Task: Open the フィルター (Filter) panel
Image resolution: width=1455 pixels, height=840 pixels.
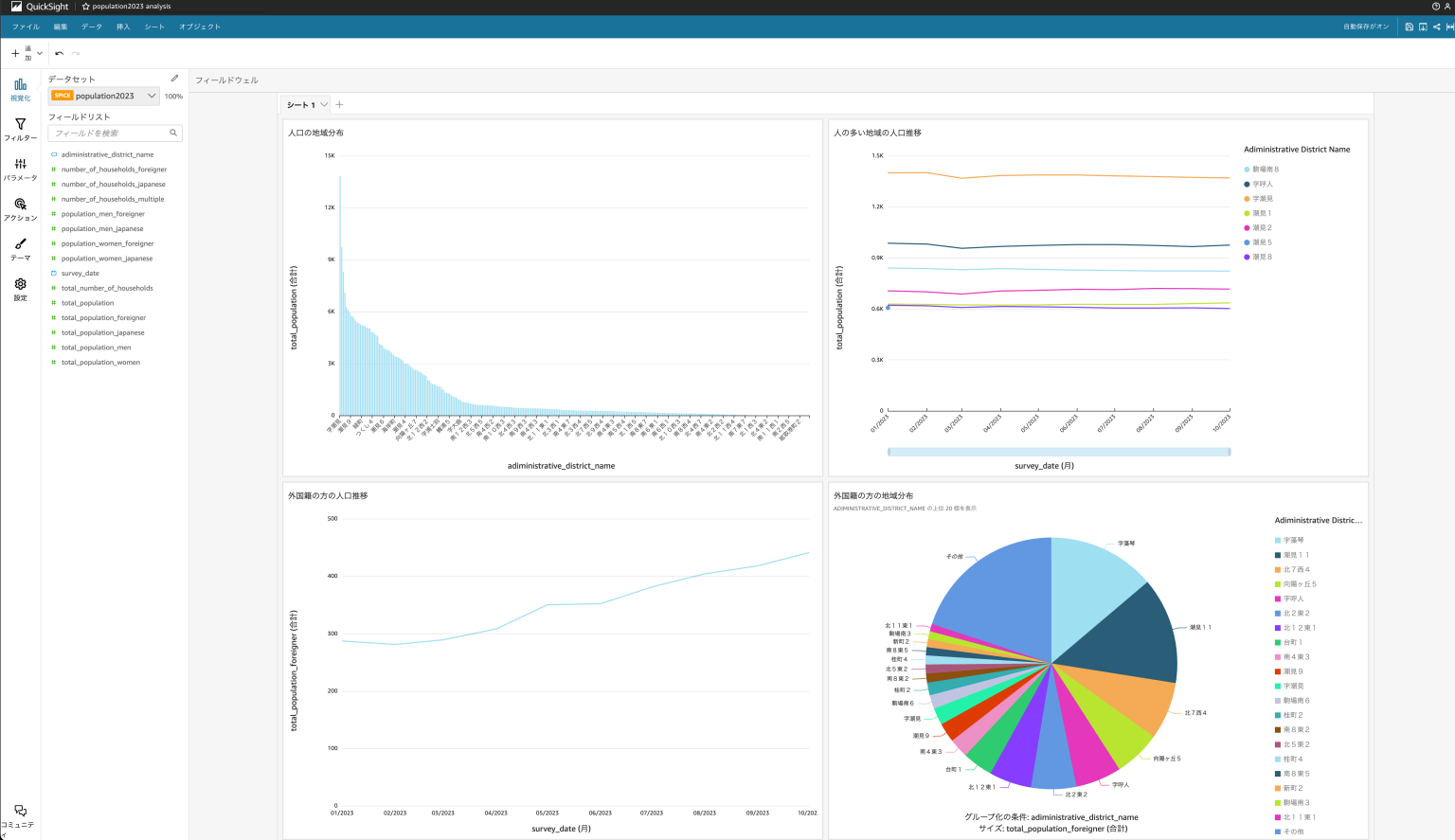Action: pos(19,130)
